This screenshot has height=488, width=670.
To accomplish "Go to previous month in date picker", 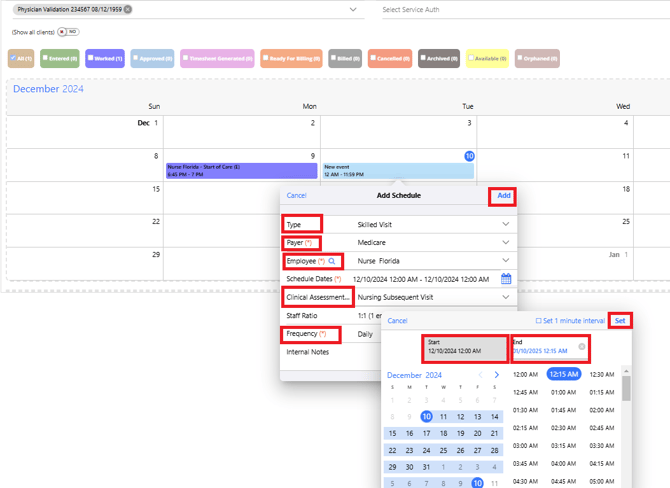I will [480, 375].
